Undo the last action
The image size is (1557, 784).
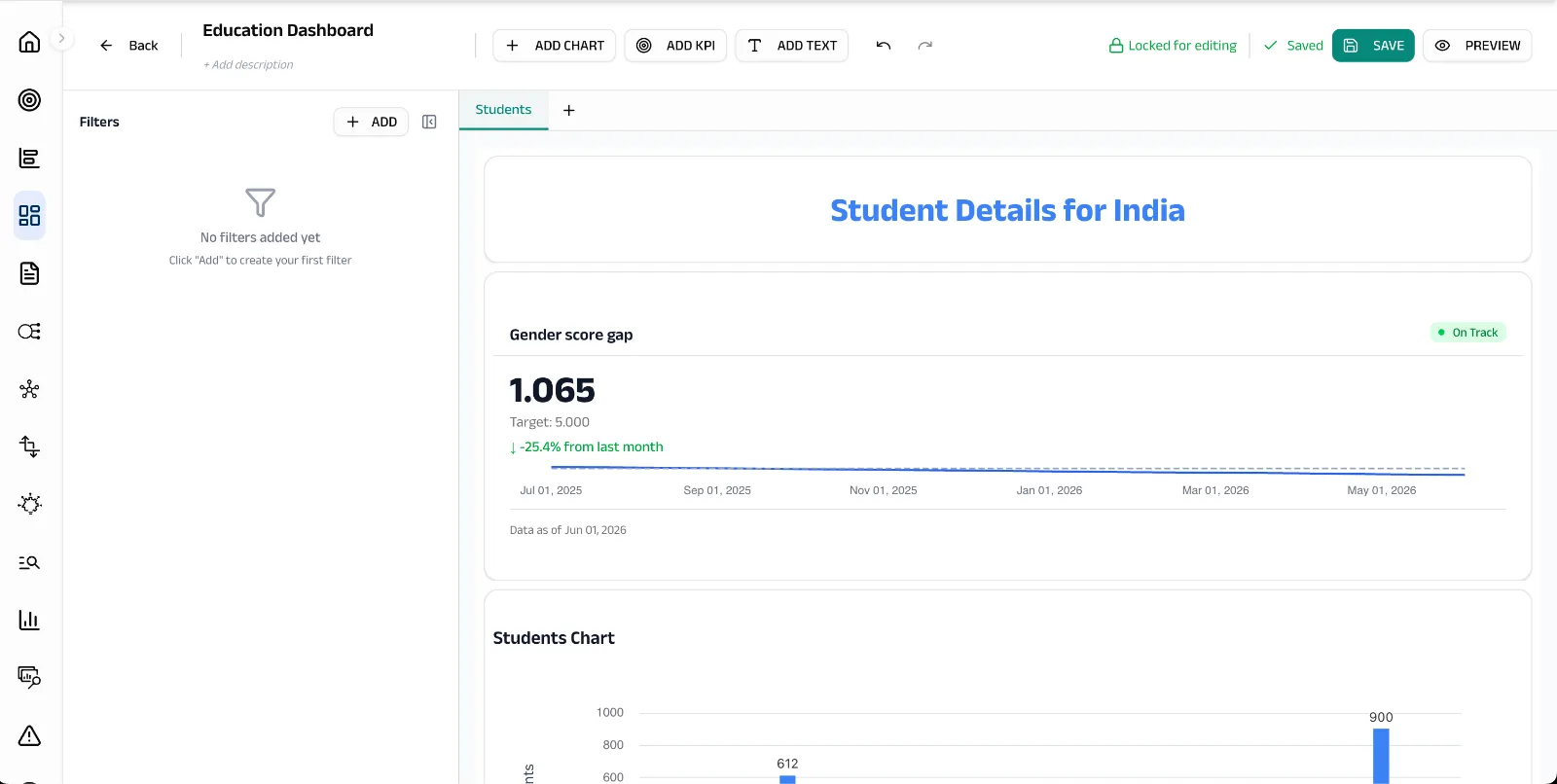click(x=884, y=46)
